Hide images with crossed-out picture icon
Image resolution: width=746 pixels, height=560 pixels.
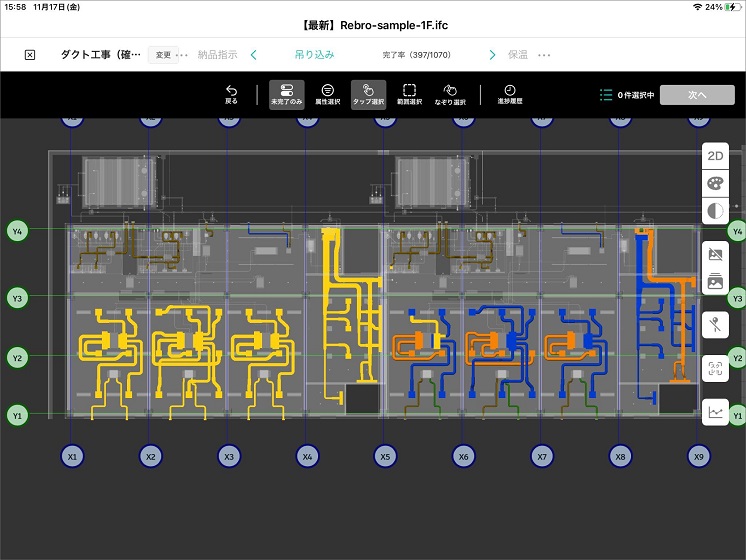click(x=715, y=255)
